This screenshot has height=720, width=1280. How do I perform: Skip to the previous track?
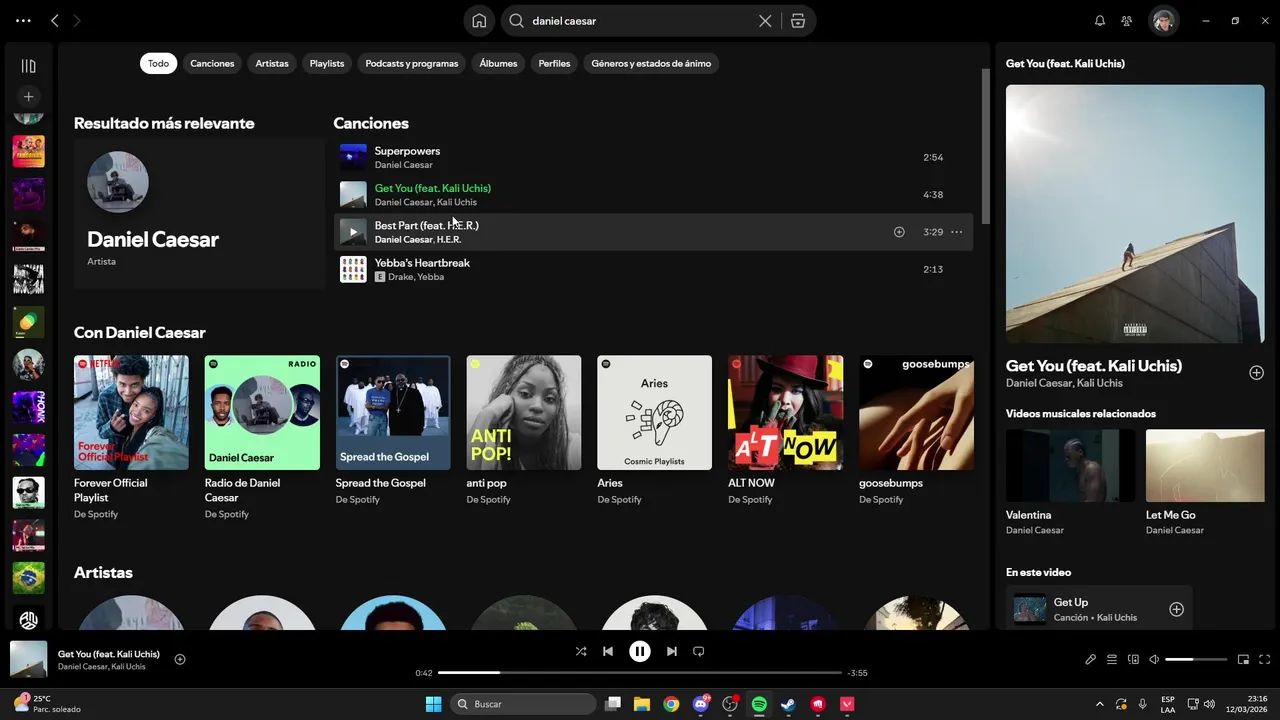pyautogui.click(x=608, y=651)
